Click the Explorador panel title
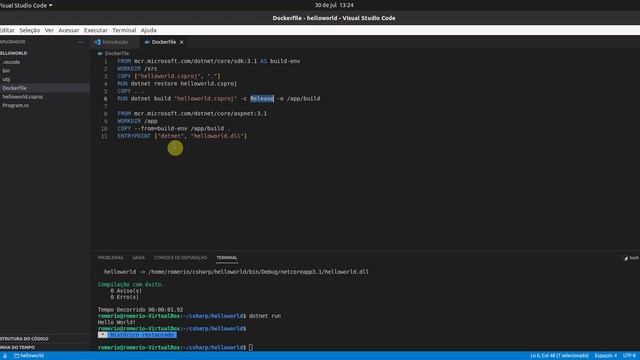This screenshot has width=640, height=360. 13,42
